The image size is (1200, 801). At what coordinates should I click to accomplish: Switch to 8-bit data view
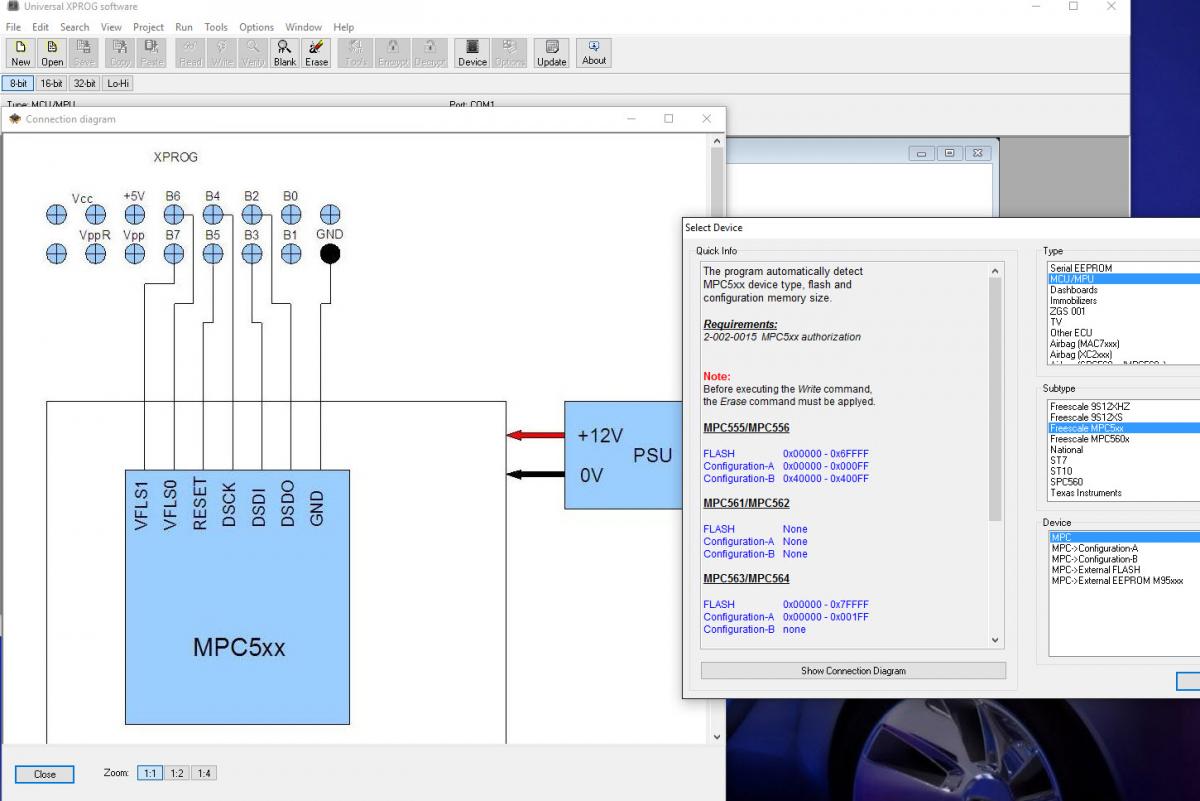18,84
